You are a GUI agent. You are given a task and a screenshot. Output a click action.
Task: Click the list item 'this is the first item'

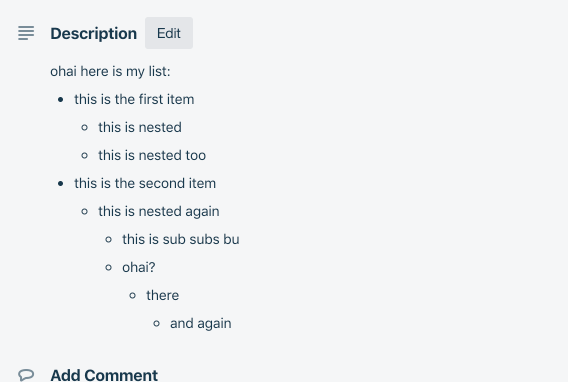click(134, 99)
